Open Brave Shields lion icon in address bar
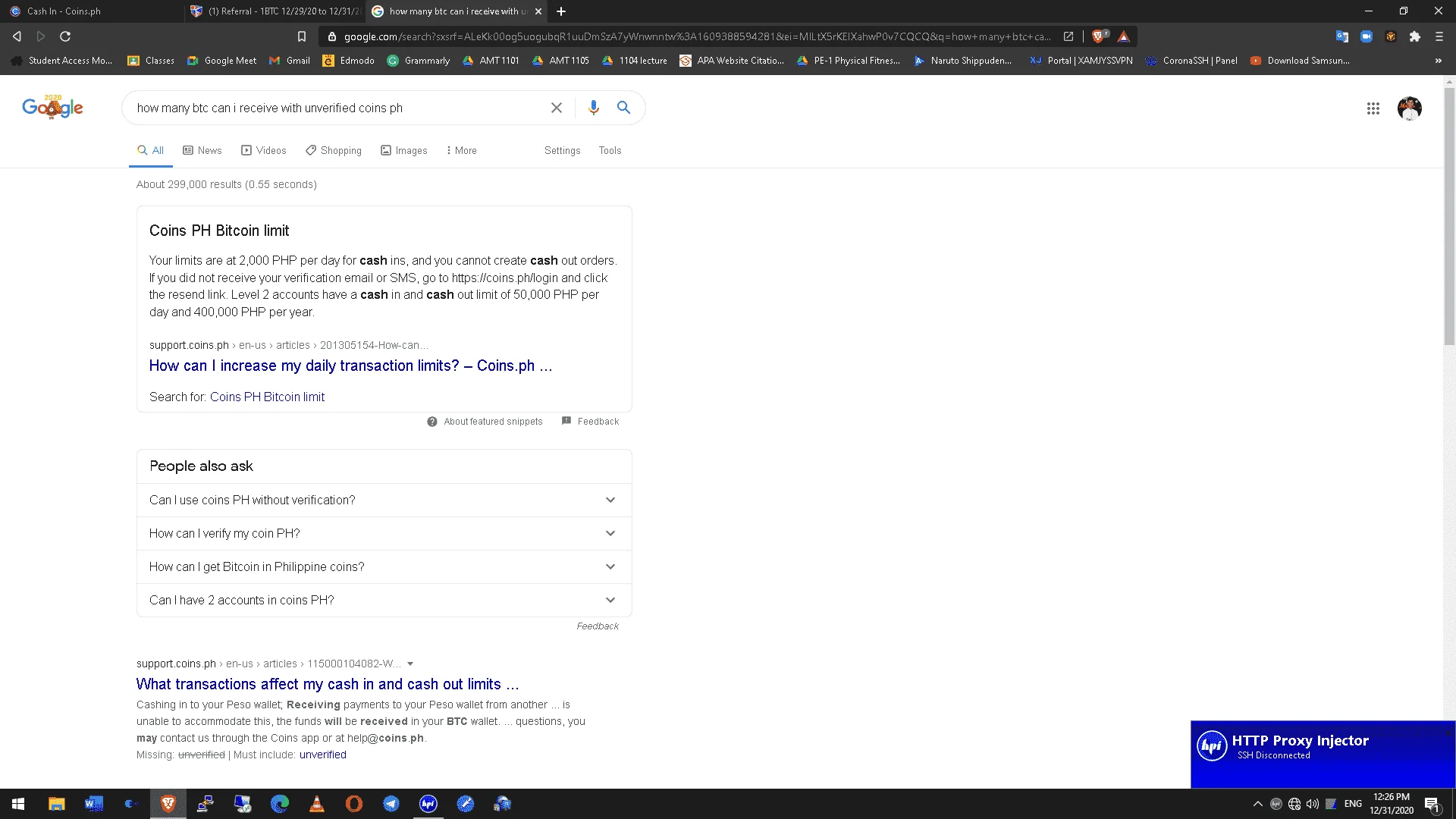This screenshot has width=1456, height=819. point(1099,36)
